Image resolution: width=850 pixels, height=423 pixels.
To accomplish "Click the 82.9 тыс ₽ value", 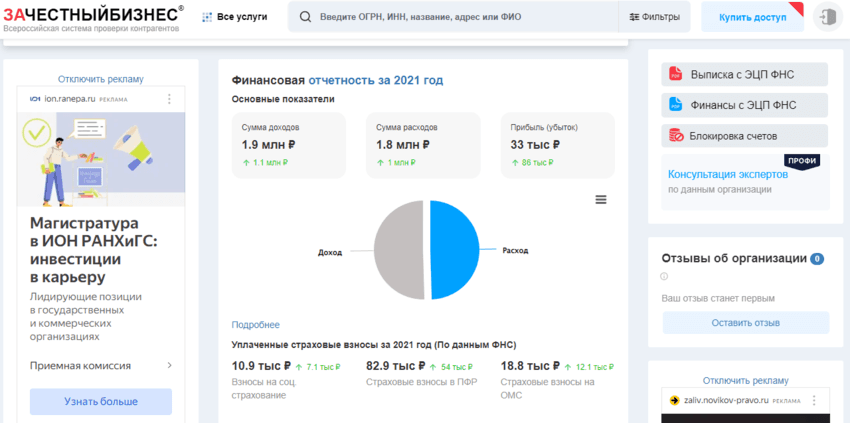I will point(396,366).
